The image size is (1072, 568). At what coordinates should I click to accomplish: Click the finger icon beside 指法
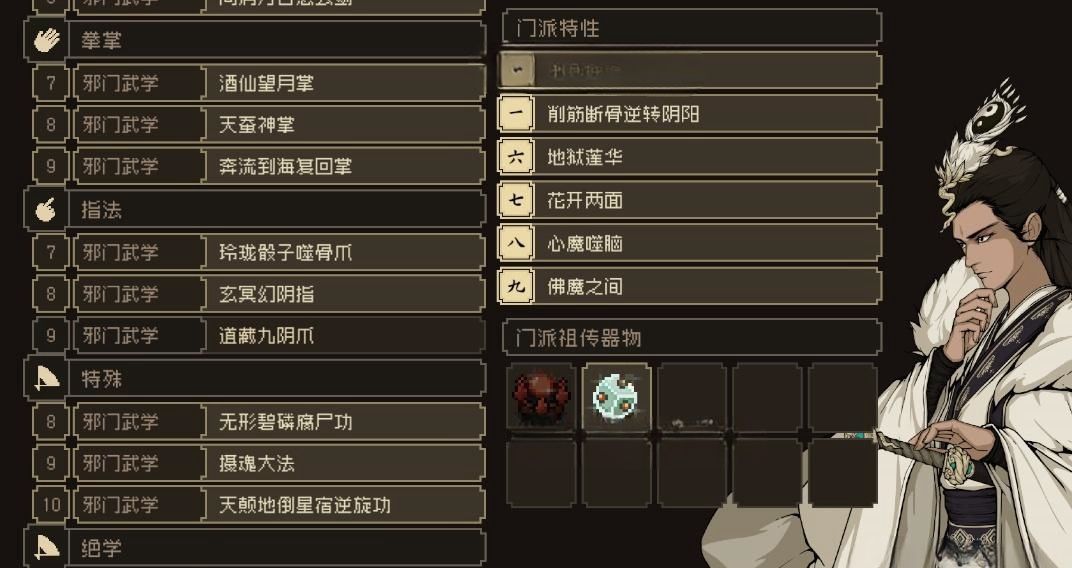(x=46, y=210)
